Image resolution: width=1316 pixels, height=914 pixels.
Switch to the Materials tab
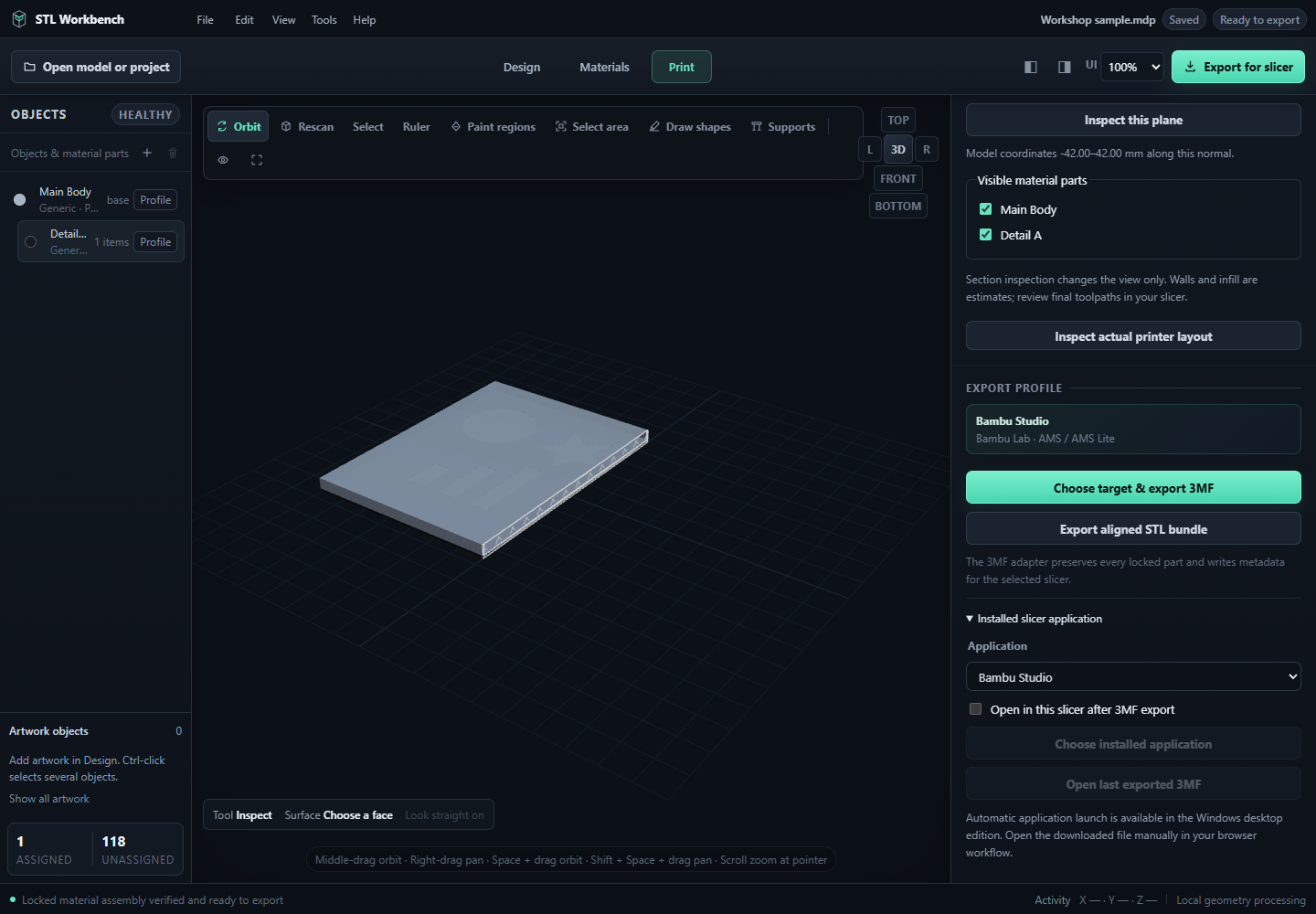pos(604,67)
